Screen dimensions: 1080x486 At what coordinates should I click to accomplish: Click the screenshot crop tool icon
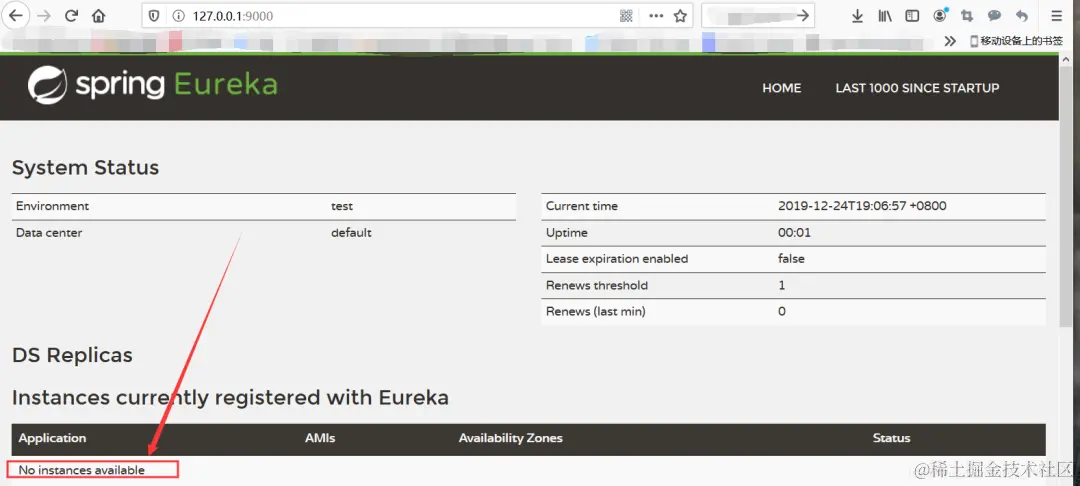(x=967, y=16)
